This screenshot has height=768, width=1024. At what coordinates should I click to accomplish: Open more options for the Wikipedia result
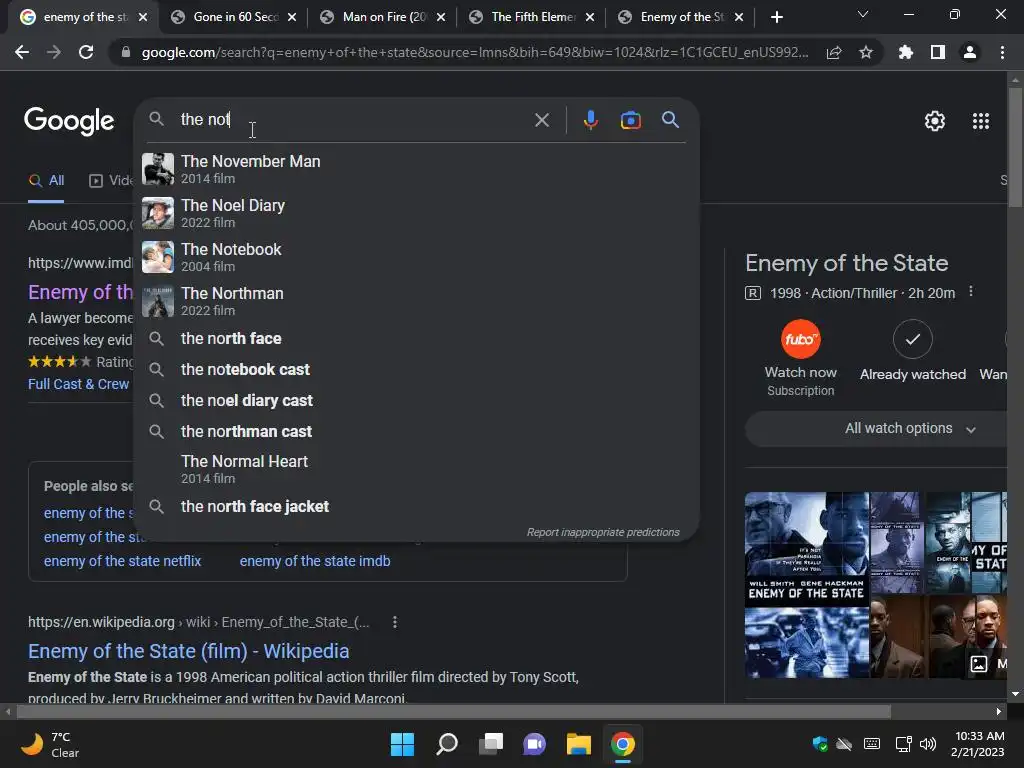(394, 622)
